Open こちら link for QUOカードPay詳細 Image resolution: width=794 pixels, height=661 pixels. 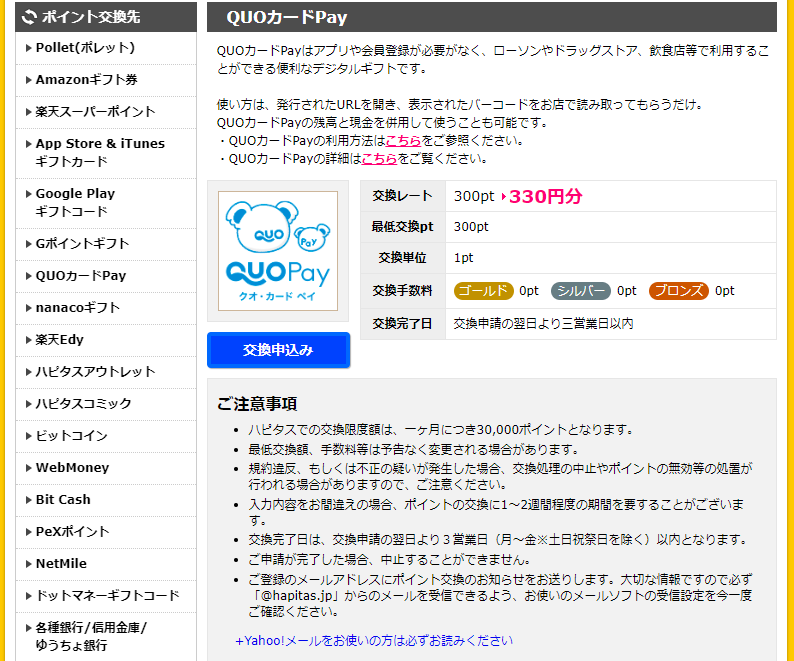(379, 159)
